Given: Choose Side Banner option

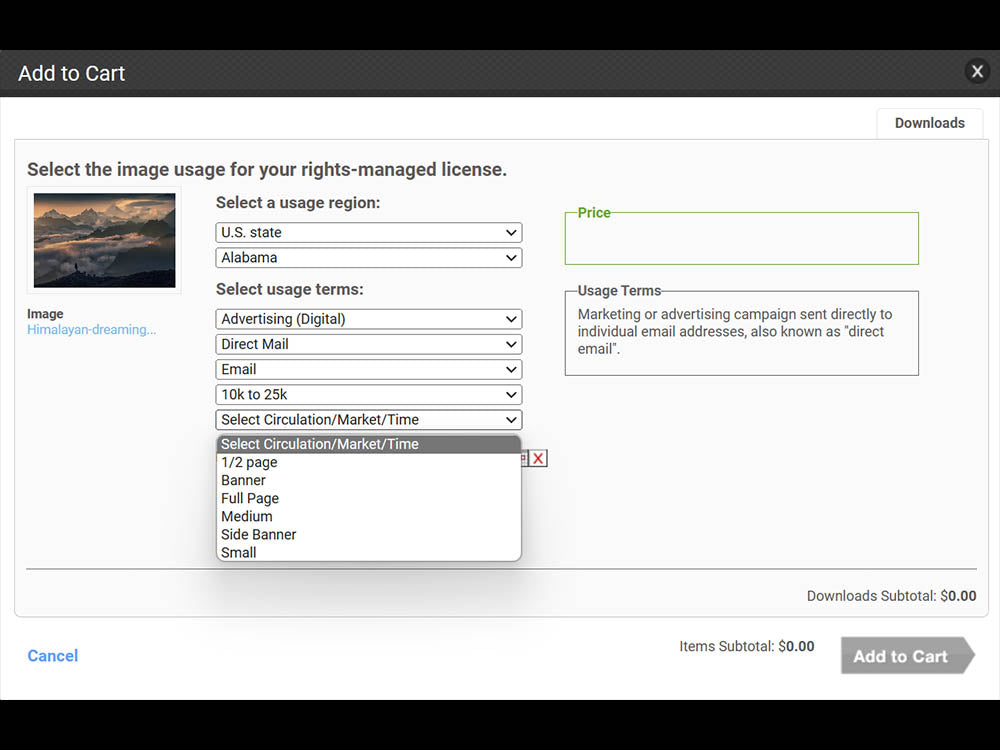Looking at the screenshot, I should click(x=259, y=535).
